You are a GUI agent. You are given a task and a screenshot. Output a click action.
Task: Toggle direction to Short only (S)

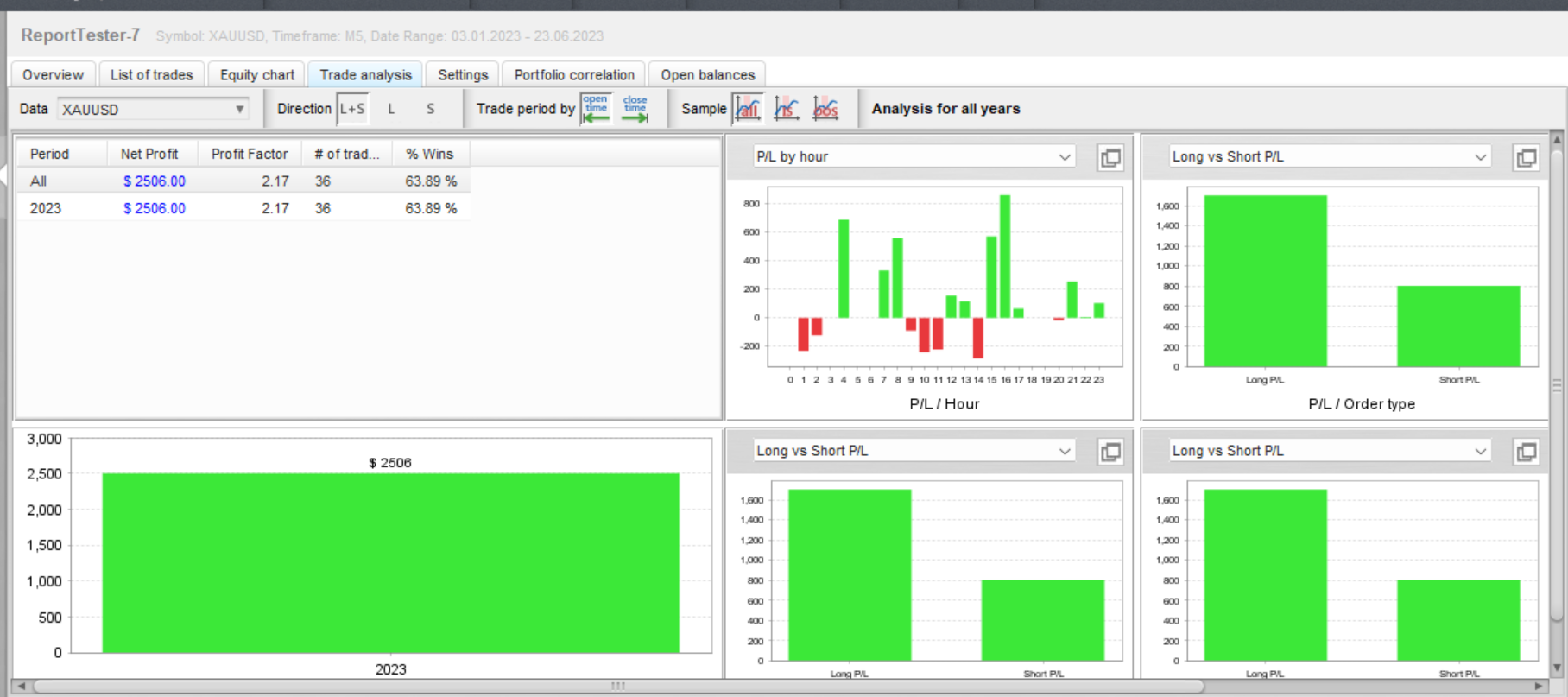pyautogui.click(x=430, y=109)
